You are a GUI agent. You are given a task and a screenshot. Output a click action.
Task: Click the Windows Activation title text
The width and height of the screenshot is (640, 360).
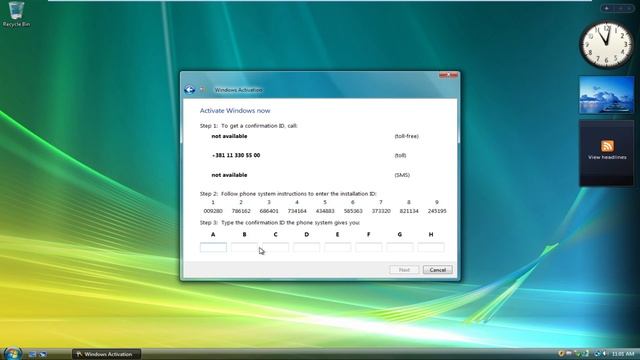(x=239, y=90)
